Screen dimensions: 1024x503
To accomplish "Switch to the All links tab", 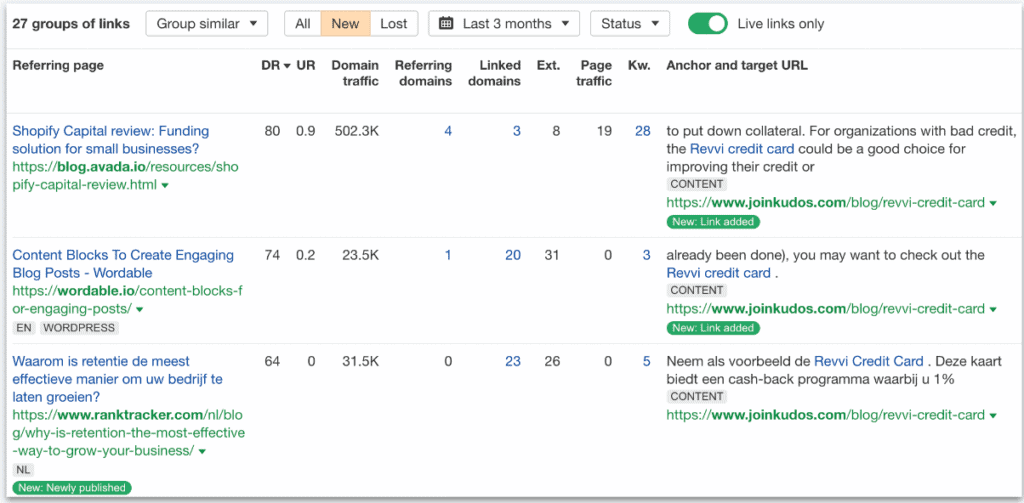I will coord(302,24).
